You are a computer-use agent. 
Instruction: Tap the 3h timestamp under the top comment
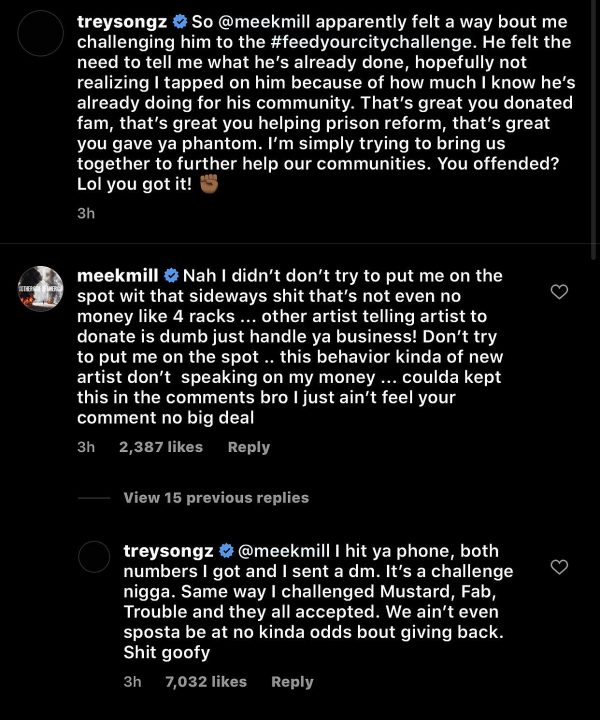86,212
